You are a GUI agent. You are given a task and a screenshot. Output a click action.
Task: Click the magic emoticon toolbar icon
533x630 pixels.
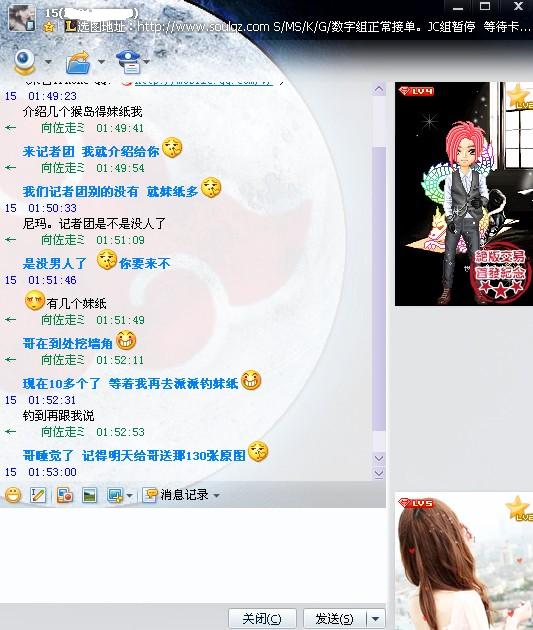(x=64, y=495)
